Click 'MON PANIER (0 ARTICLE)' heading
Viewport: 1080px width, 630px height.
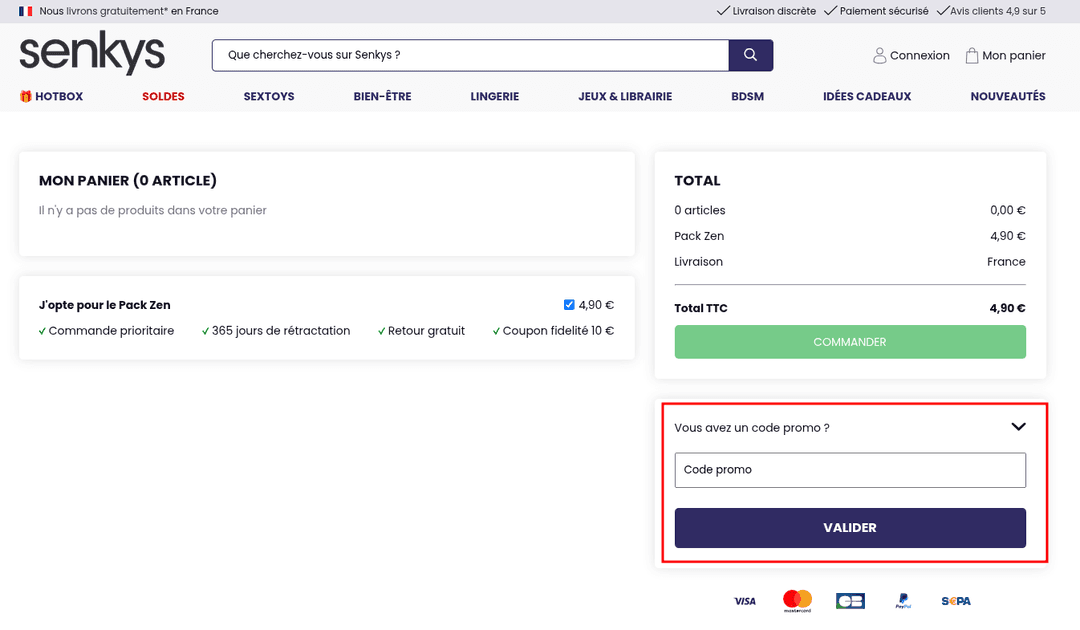pos(127,180)
